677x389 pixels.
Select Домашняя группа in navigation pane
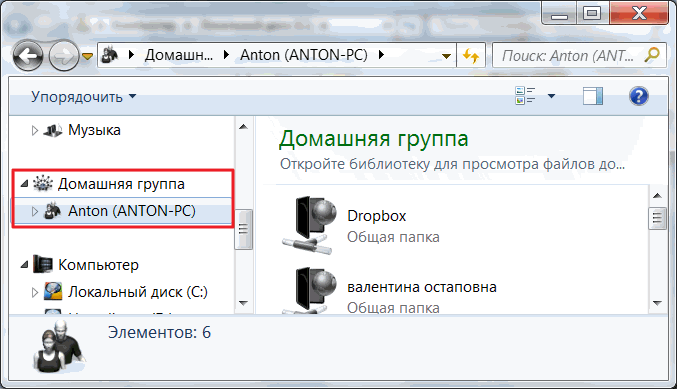[x=121, y=184]
